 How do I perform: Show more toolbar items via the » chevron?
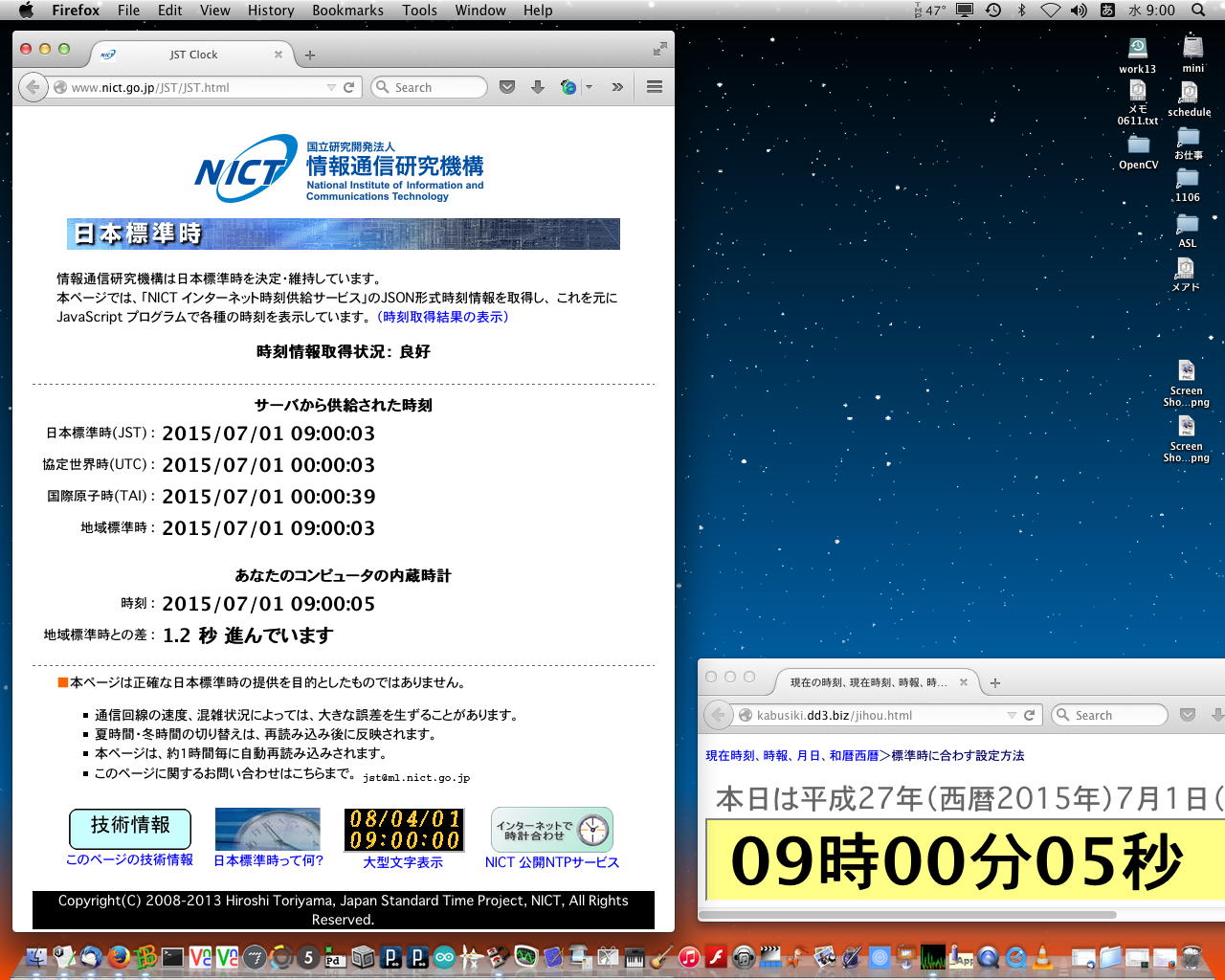(x=617, y=87)
